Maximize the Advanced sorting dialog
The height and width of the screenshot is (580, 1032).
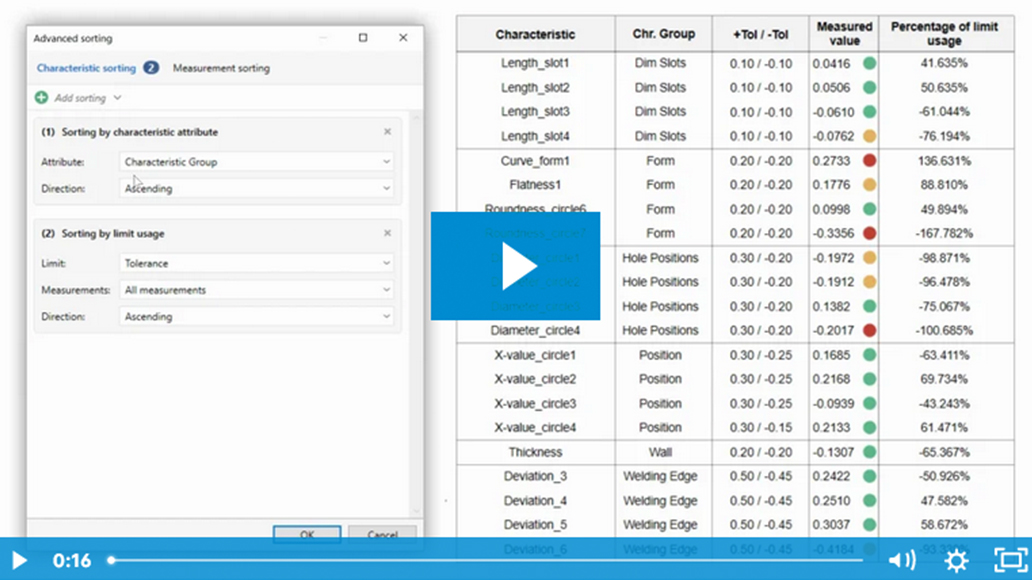pyautogui.click(x=363, y=38)
